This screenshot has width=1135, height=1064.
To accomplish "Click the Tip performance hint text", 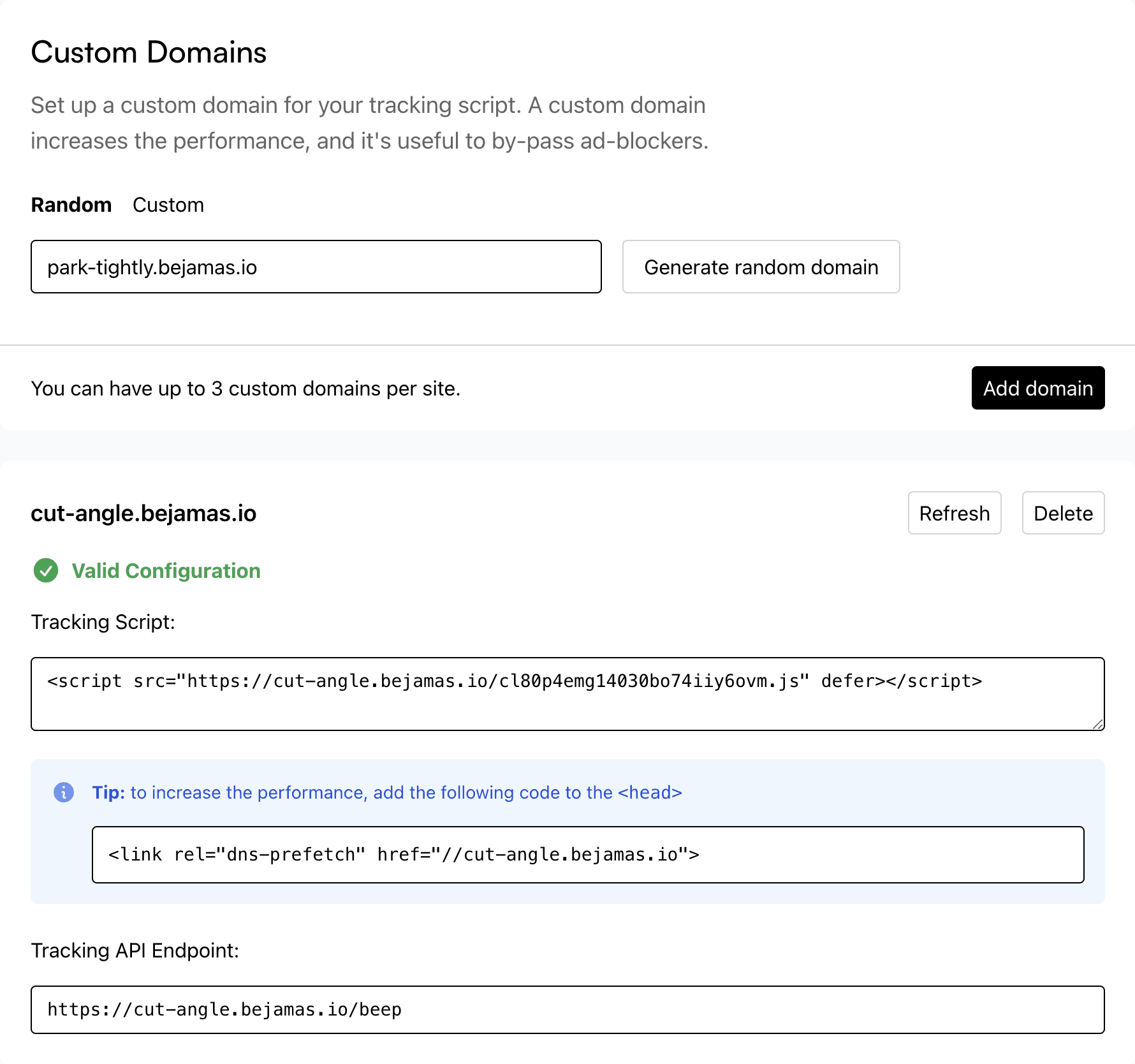I will pyautogui.click(x=387, y=792).
